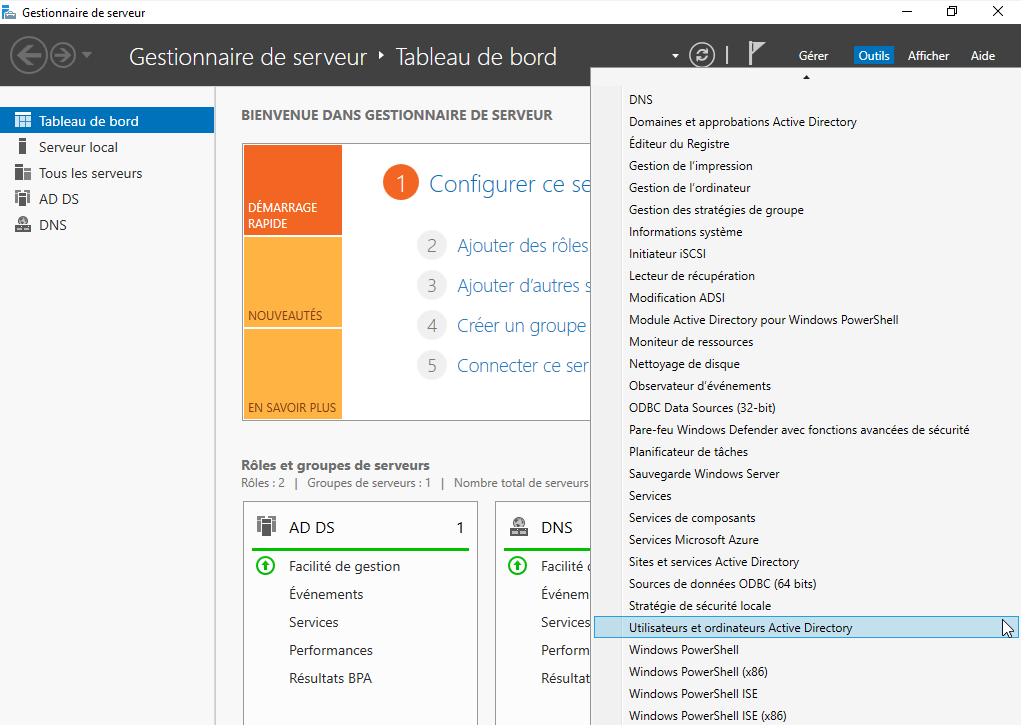
Task: Select the NOUVEAUTÉS tile
Action: click(x=292, y=283)
